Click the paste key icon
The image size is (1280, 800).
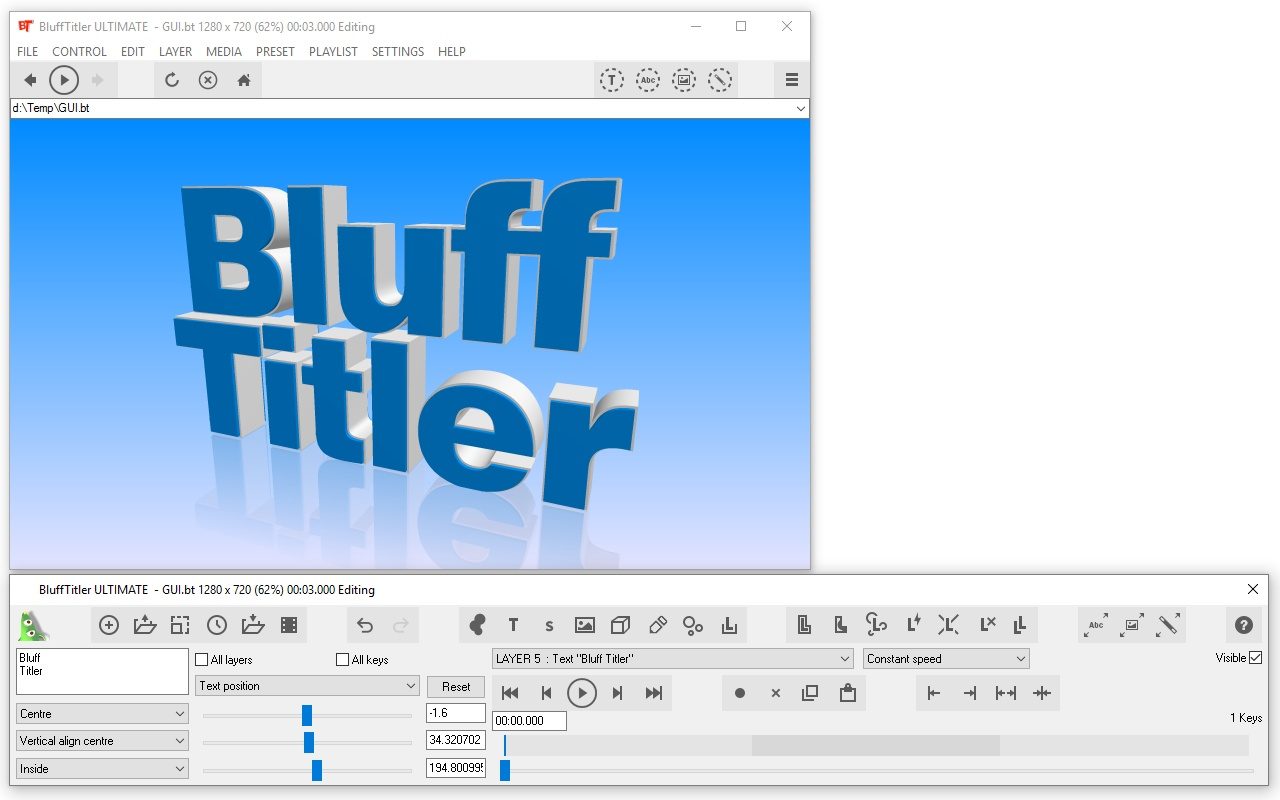[x=847, y=692]
